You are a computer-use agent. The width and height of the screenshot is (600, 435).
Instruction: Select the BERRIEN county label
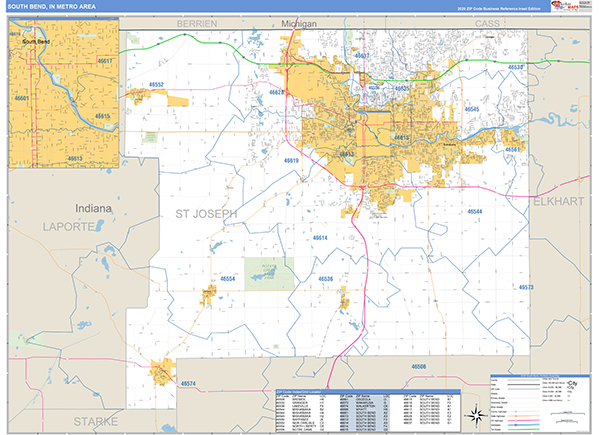[x=196, y=22]
